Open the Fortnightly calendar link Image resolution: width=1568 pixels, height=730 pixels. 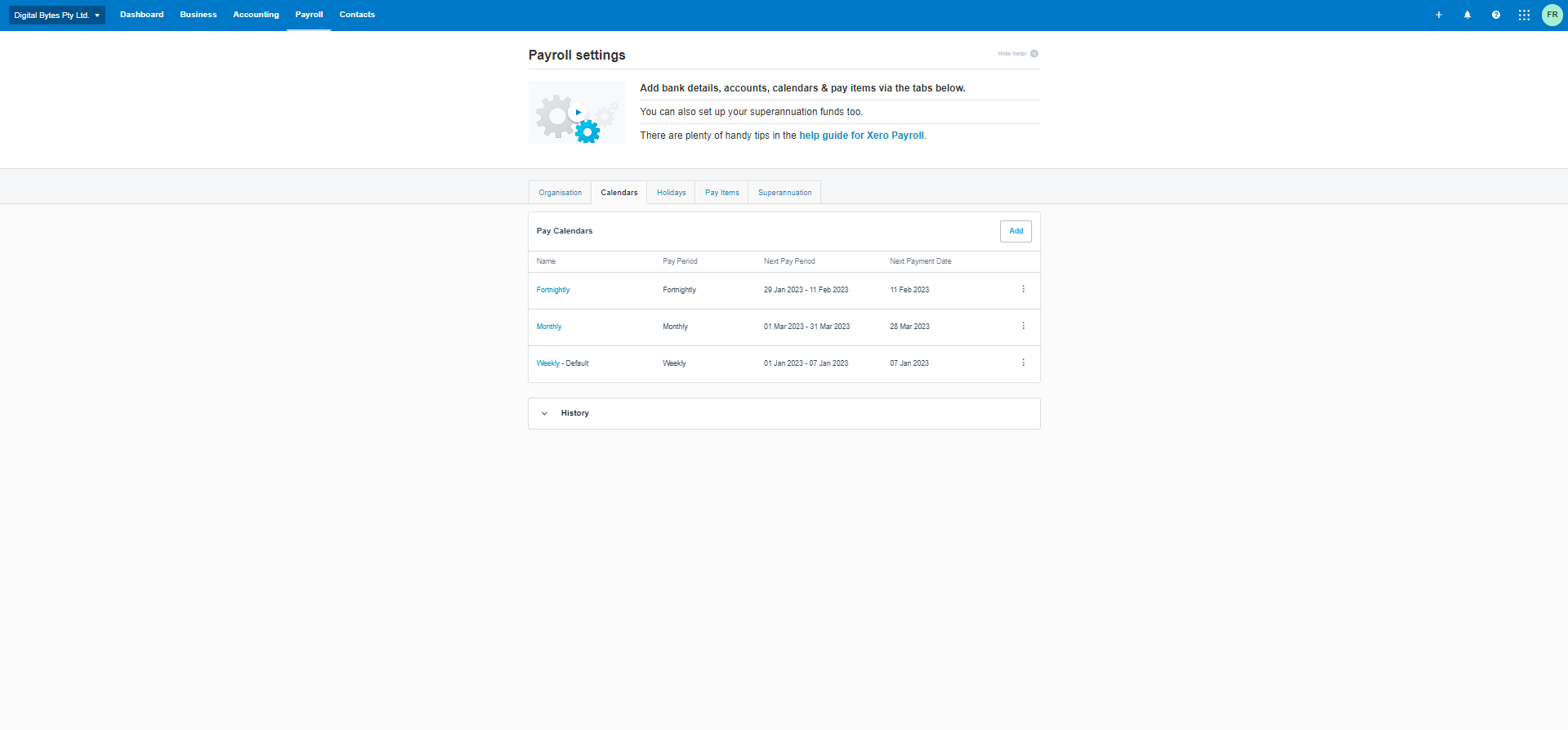coord(553,290)
